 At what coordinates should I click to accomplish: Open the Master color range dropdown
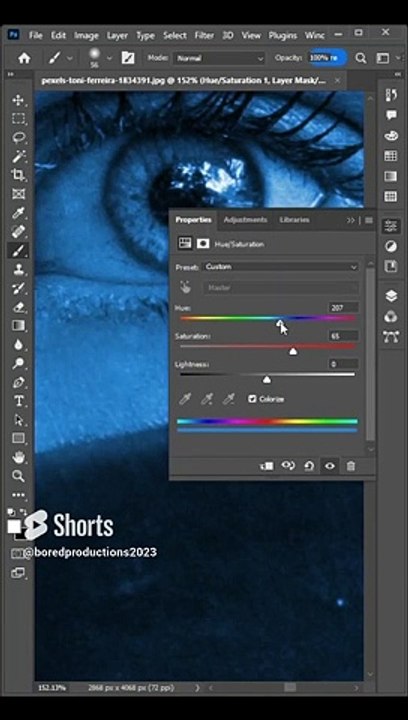point(280,288)
